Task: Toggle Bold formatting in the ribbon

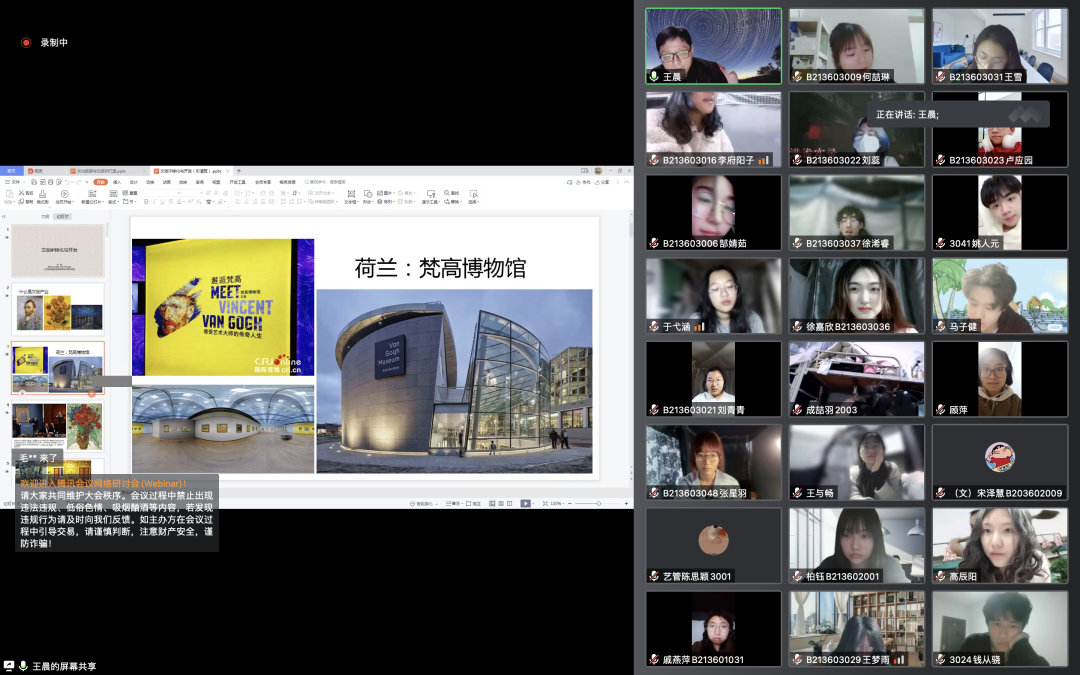Action: pyautogui.click(x=146, y=201)
